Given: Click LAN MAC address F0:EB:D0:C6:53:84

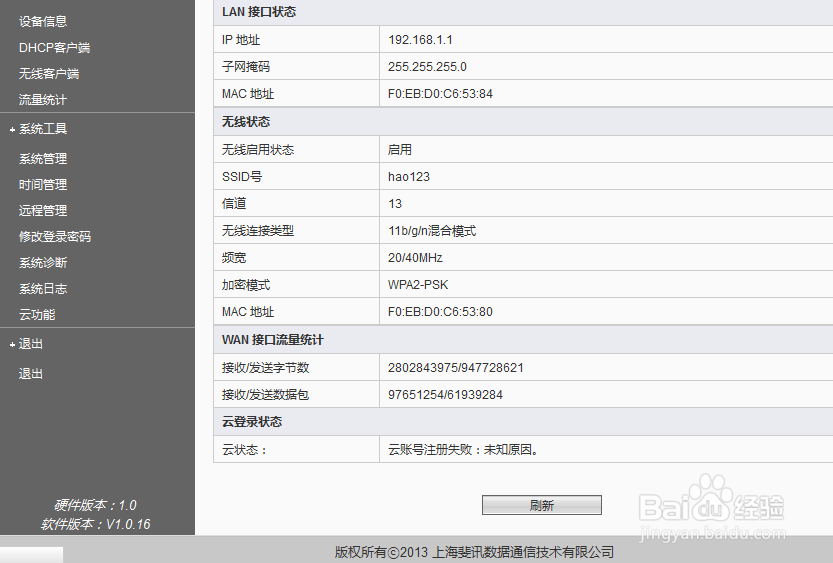Looking at the screenshot, I should (x=440, y=94).
